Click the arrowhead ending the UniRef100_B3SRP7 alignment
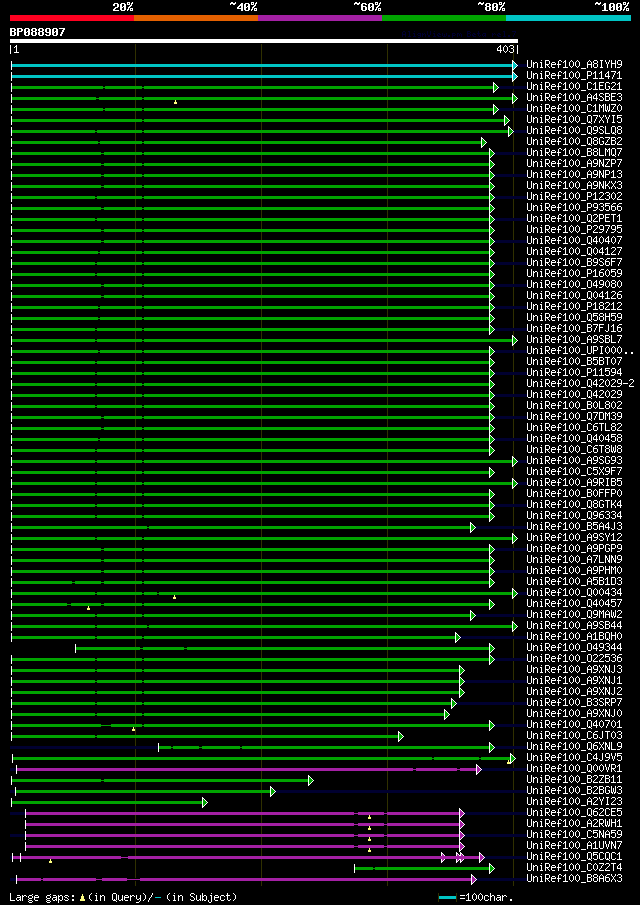This screenshot has height=905, width=640. (454, 704)
